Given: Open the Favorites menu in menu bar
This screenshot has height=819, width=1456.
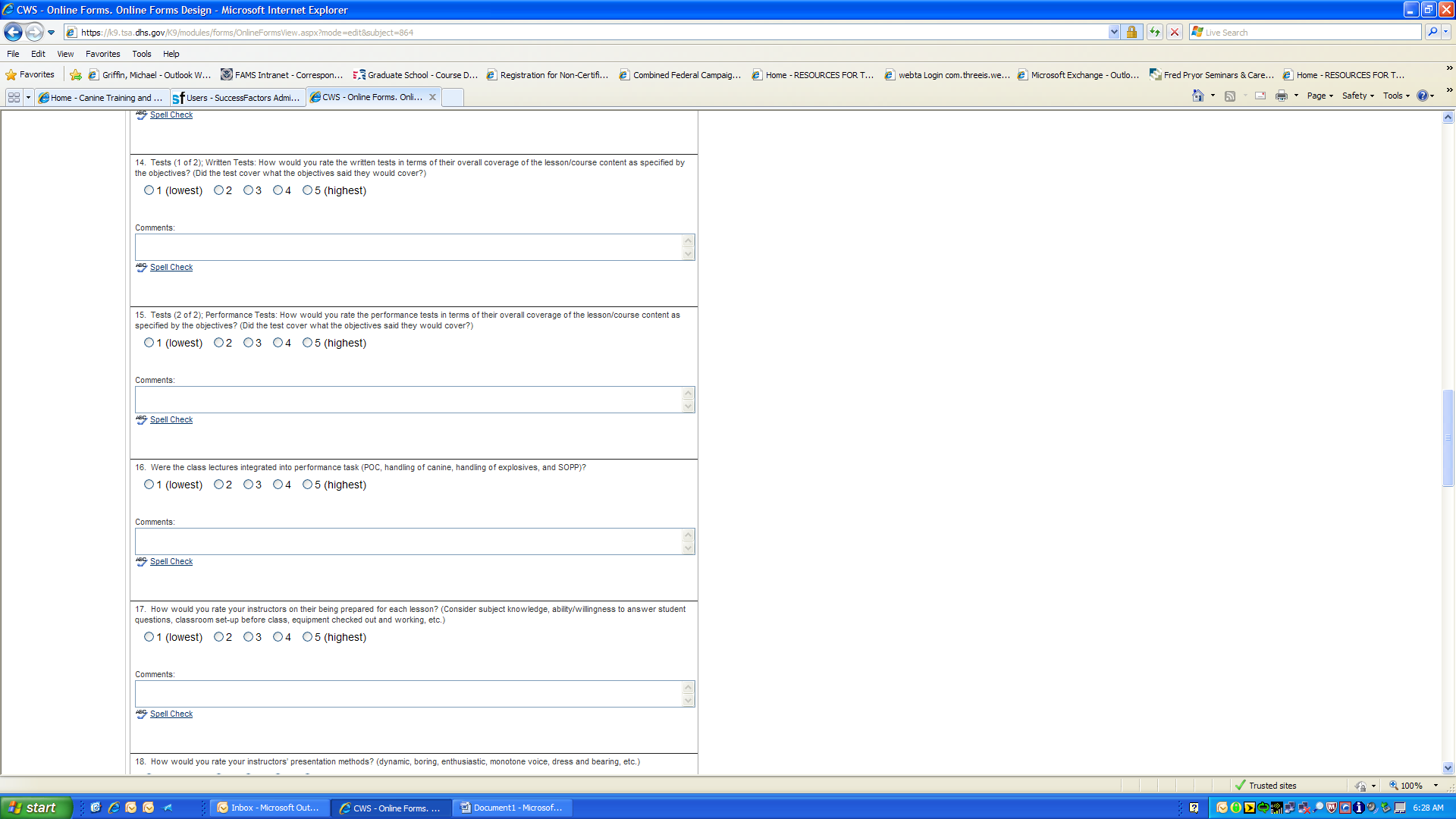Looking at the screenshot, I should [x=102, y=54].
